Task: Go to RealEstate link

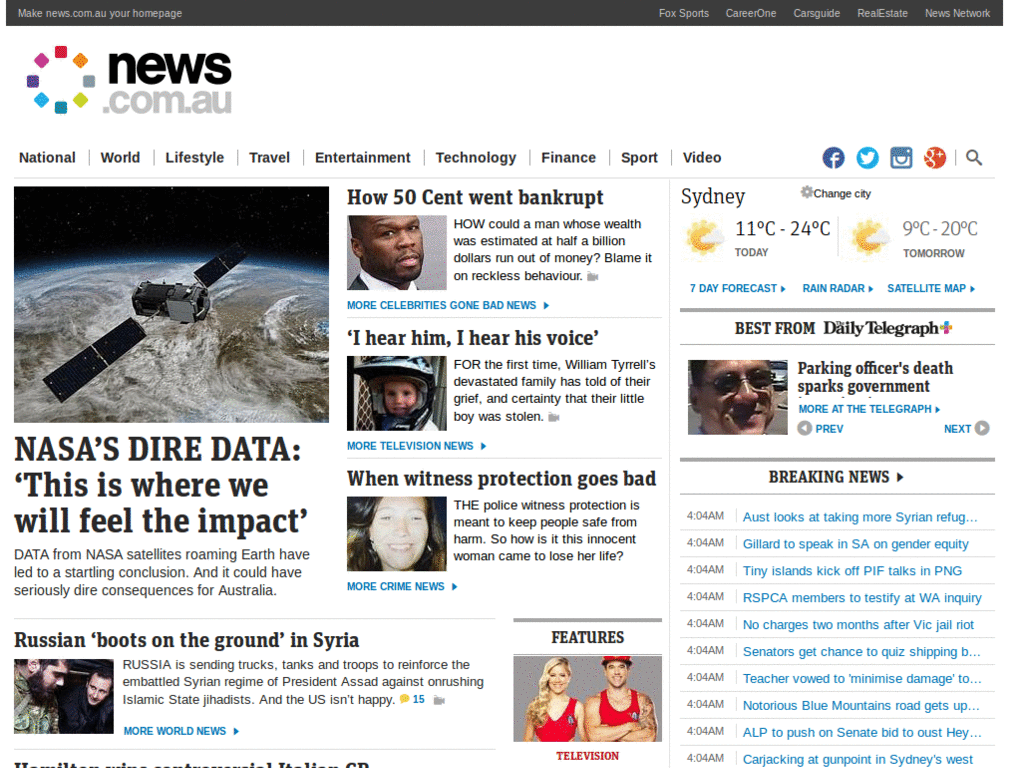Action: point(882,13)
